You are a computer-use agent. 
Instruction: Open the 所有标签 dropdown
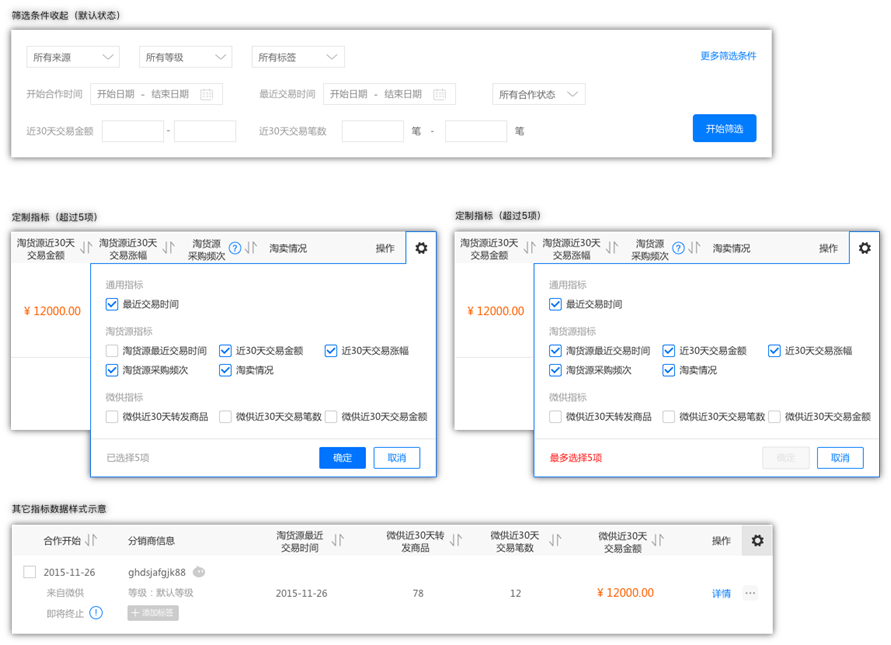(297, 57)
